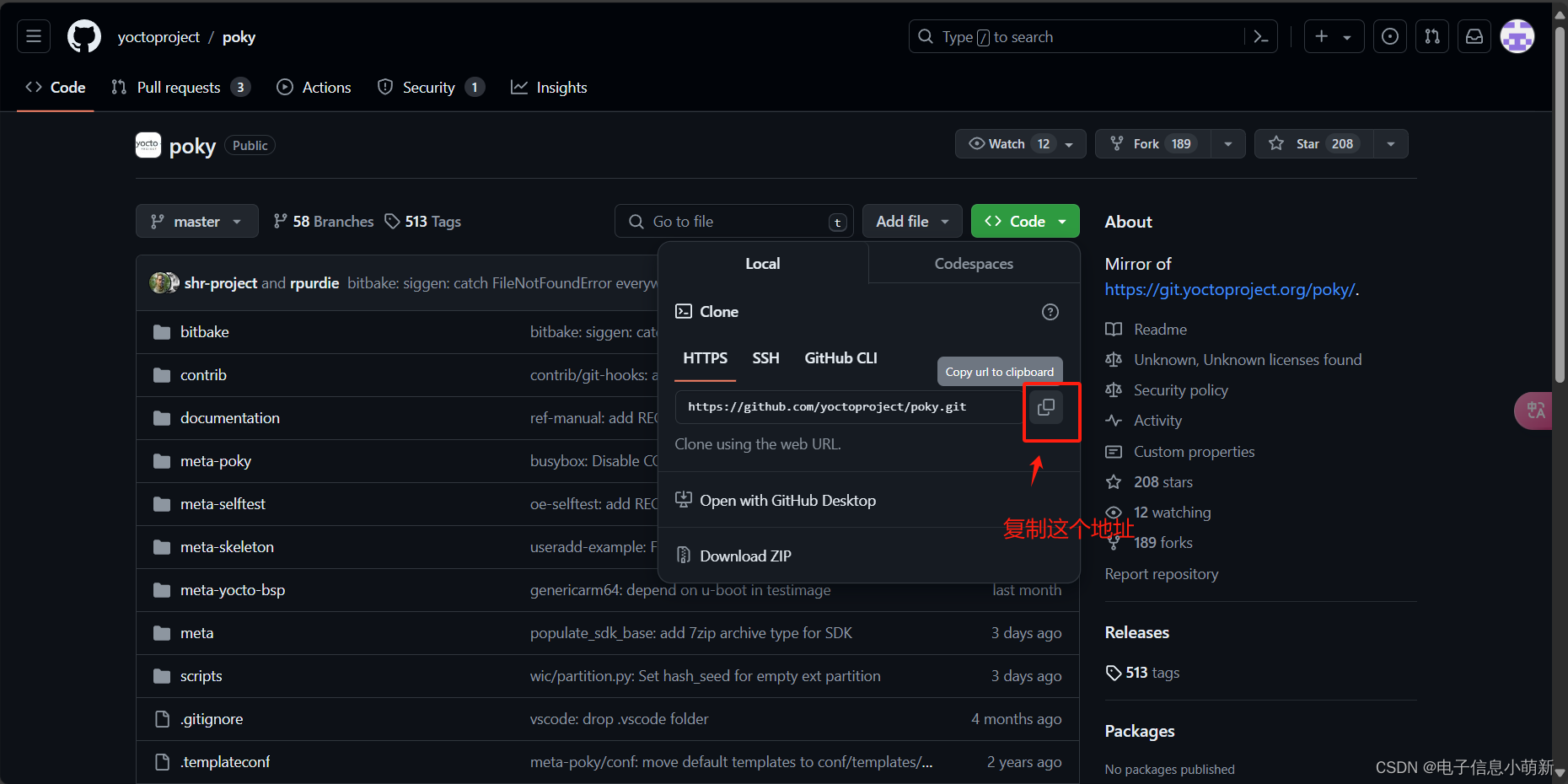Open the command palette icon
Viewport: 1568px width, 784px height.
point(1261,36)
